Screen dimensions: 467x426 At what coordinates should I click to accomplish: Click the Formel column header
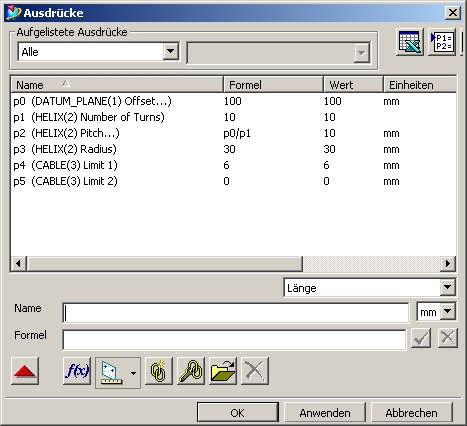point(273,85)
